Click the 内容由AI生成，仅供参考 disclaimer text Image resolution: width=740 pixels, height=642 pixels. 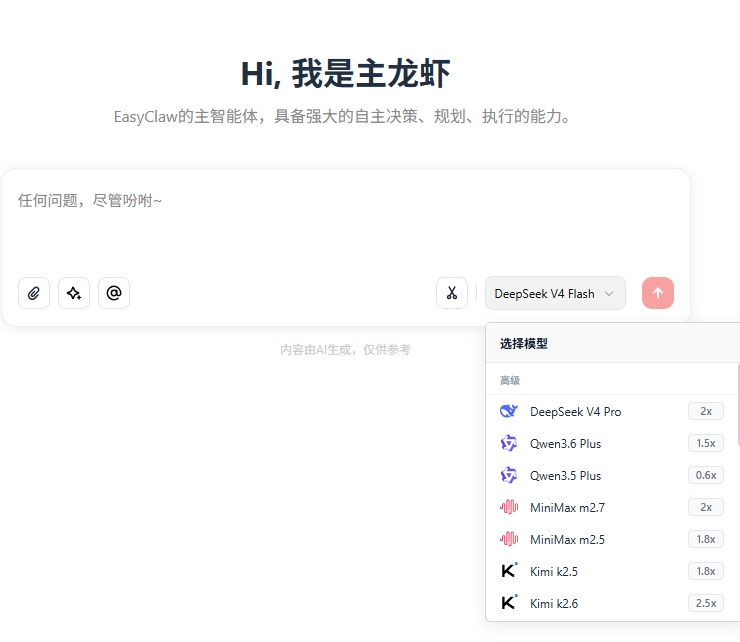pos(345,350)
